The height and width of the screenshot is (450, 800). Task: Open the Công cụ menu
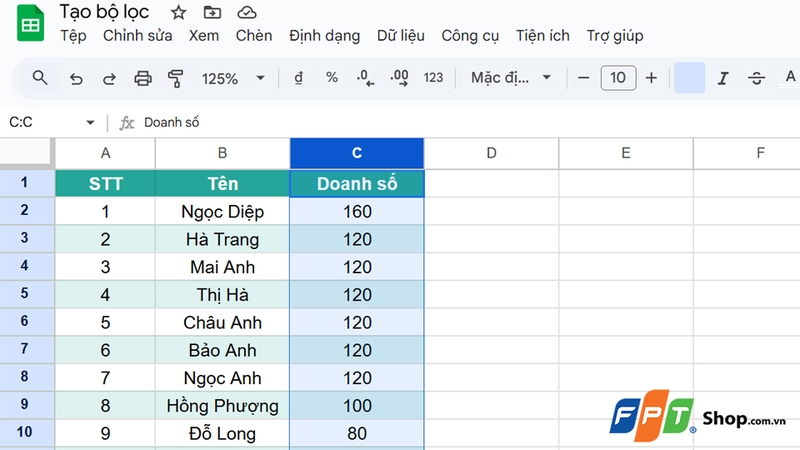[x=470, y=36]
